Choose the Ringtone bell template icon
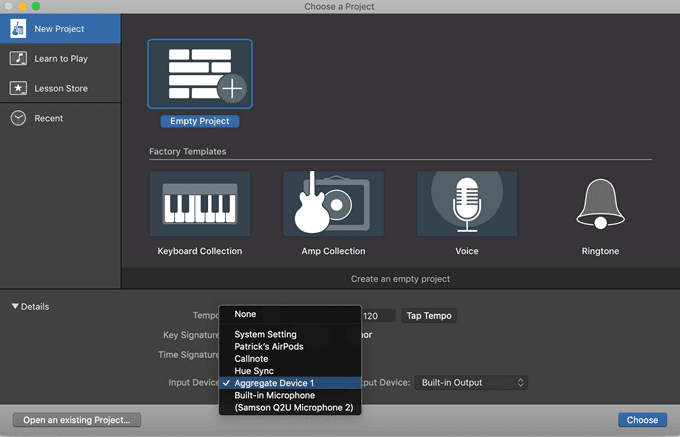This screenshot has width=680, height=437. tap(600, 204)
